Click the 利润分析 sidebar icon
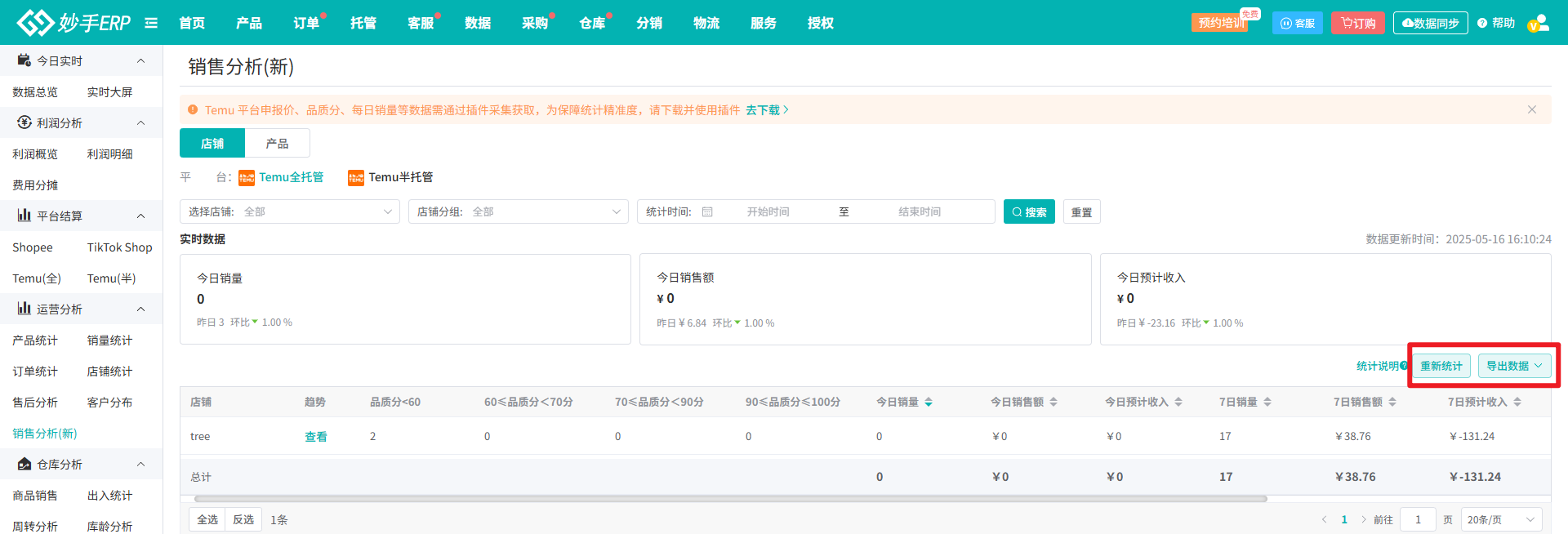The height and width of the screenshot is (534, 1568). tap(24, 122)
